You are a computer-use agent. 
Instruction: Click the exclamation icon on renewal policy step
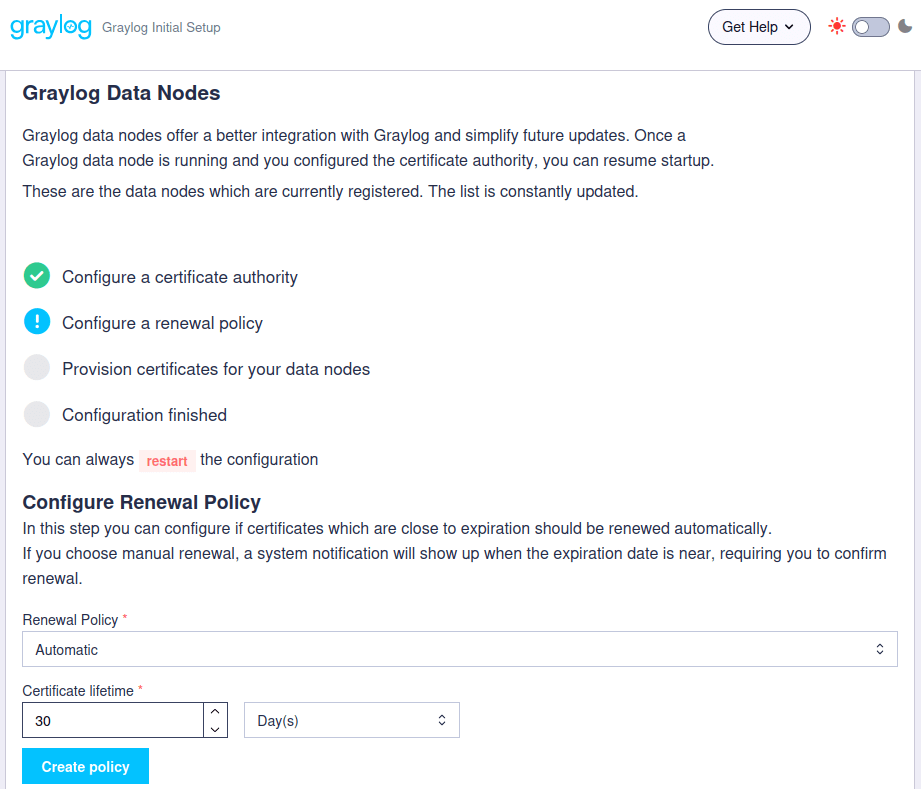coord(36,321)
